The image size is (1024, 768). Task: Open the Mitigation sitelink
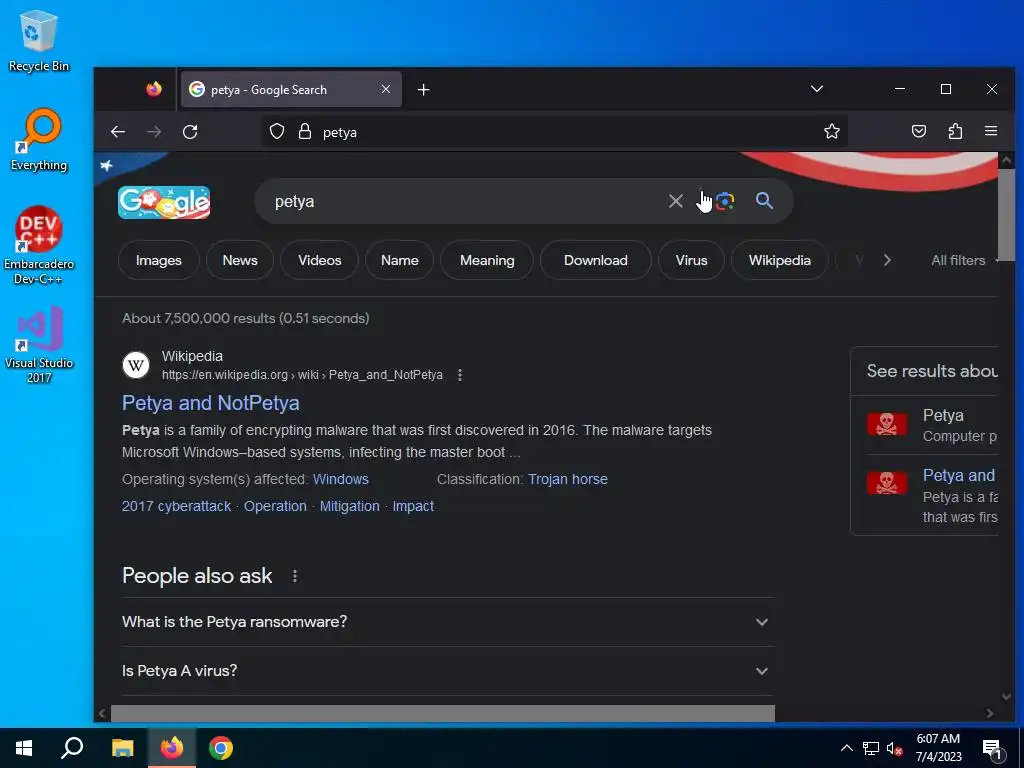pyautogui.click(x=349, y=506)
